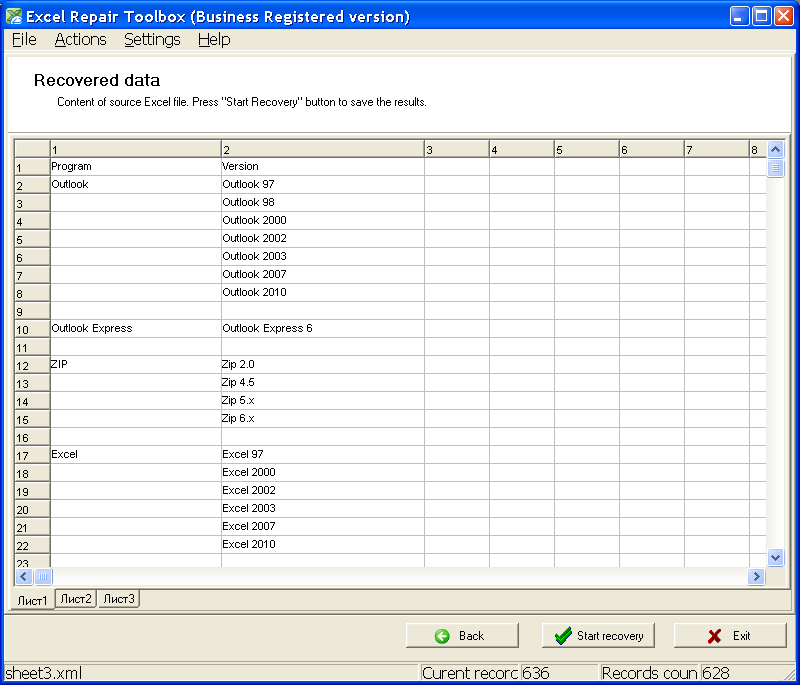Click the 'Excel 2000' cell
This screenshot has width=800, height=685.
(x=322, y=472)
